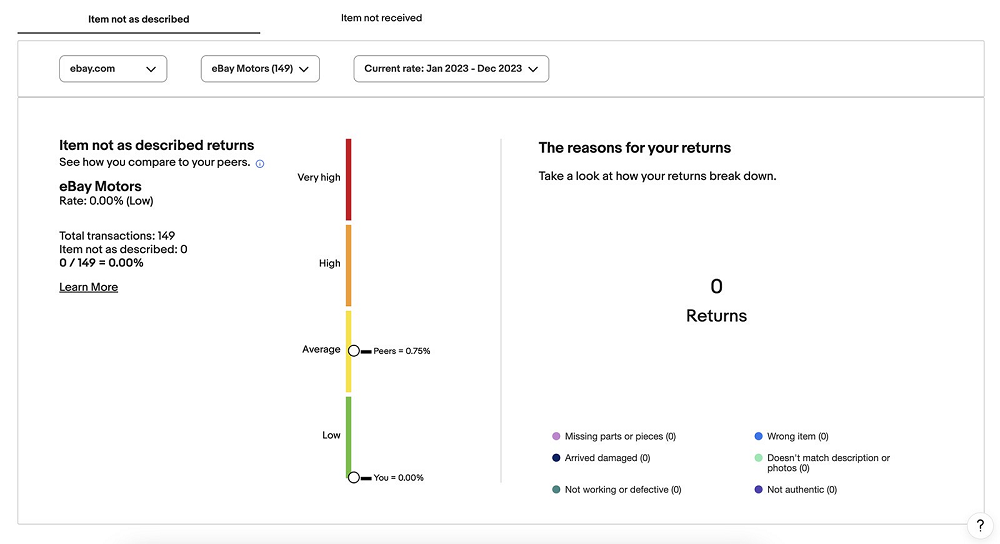Open the Item not as described tab
The image size is (1000, 544).
[138, 19]
